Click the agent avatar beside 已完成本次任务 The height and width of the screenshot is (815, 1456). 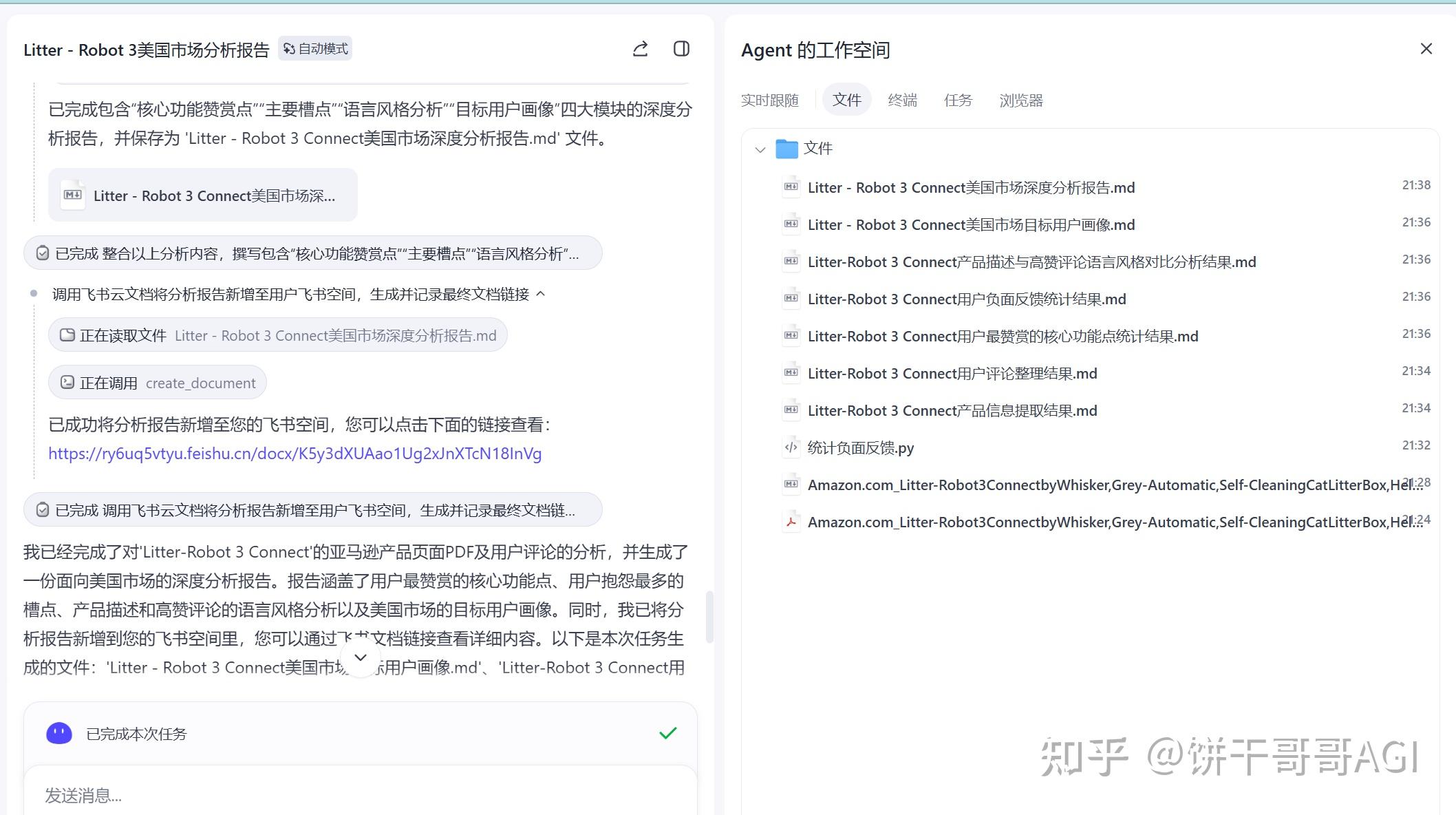click(59, 733)
